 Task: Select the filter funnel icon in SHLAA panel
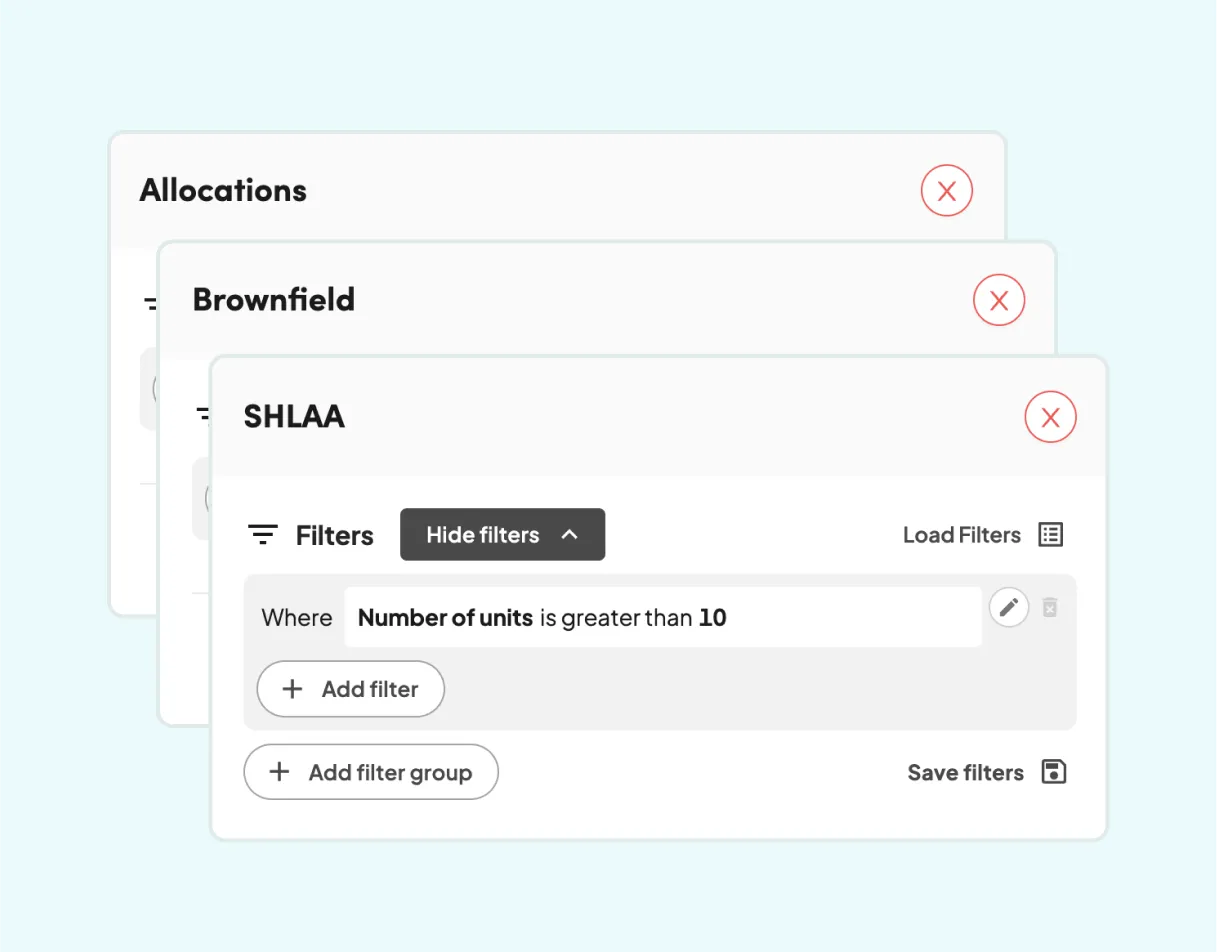point(262,534)
